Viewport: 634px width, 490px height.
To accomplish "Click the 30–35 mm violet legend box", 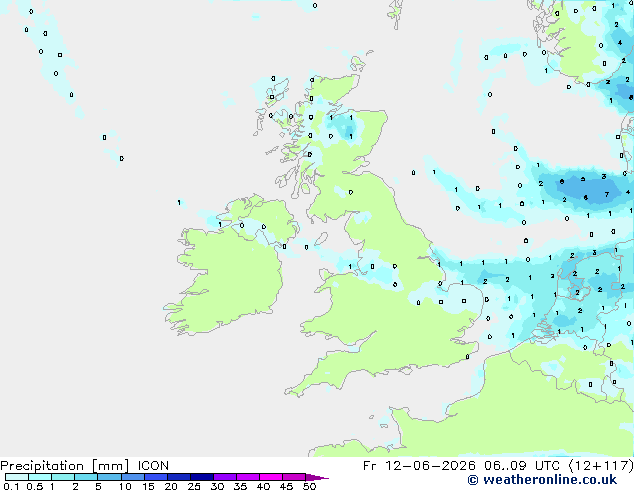I will click(x=225, y=477).
